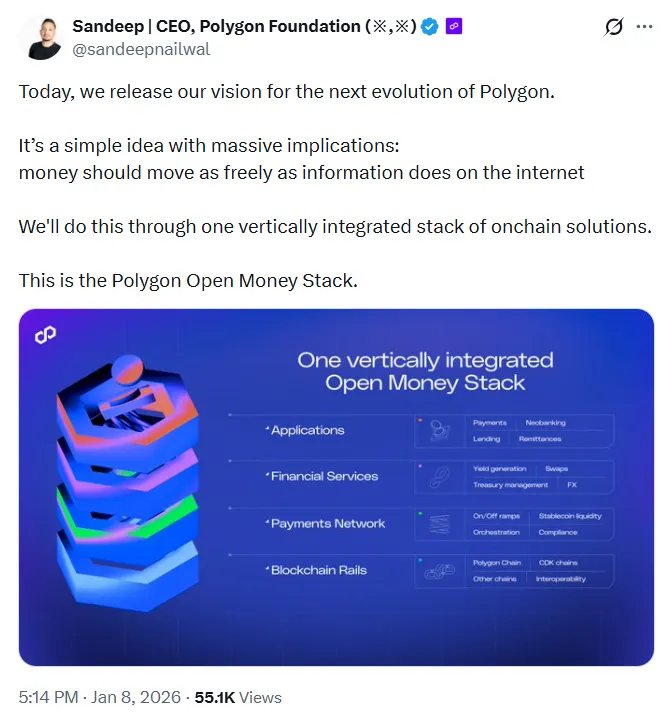The width and height of the screenshot is (672, 718).
Task: Select the Payments Network label in graphic
Action: pos(327,524)
